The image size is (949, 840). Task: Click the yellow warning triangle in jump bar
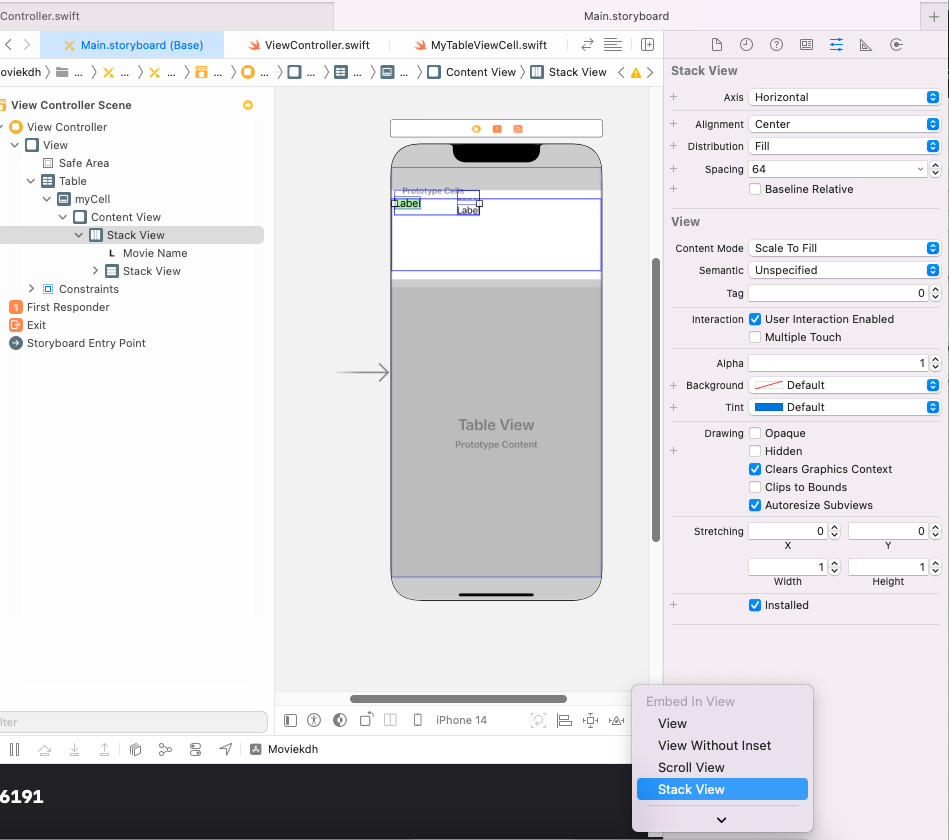[x=635, y=73]
